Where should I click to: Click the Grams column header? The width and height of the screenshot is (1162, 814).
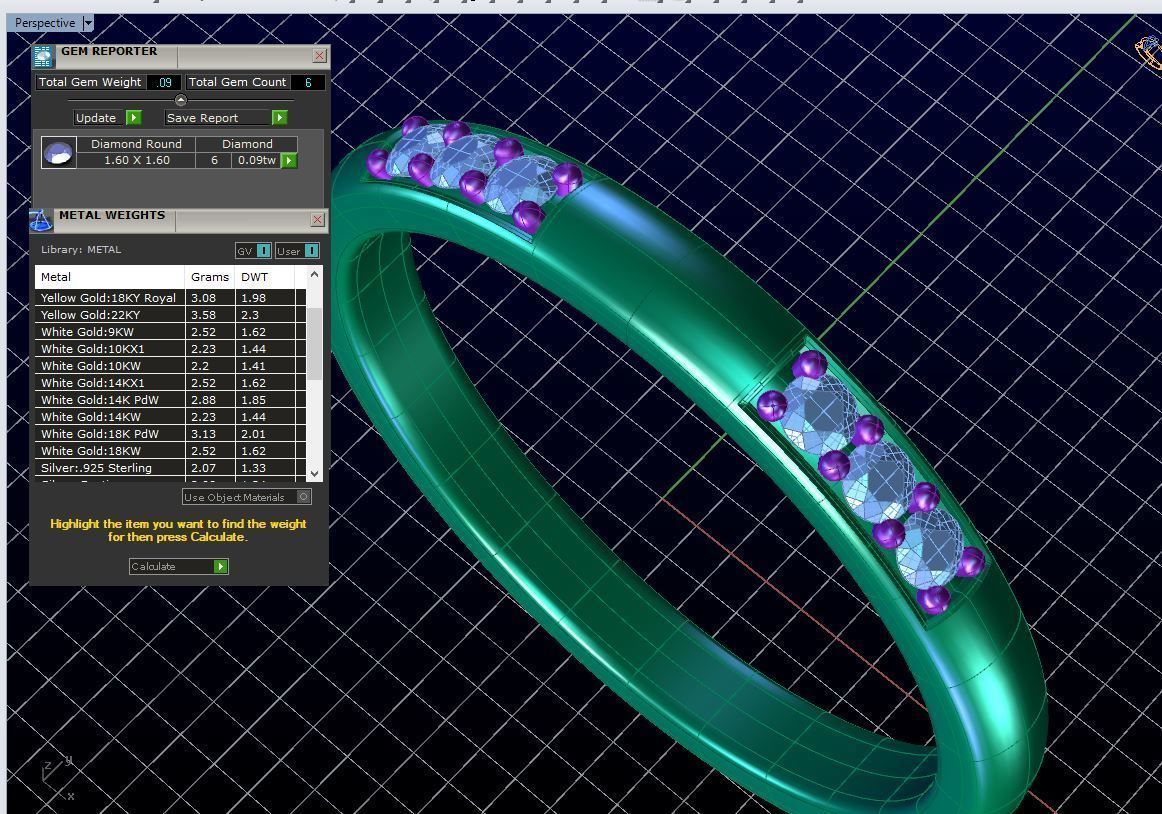click(210, 277)
